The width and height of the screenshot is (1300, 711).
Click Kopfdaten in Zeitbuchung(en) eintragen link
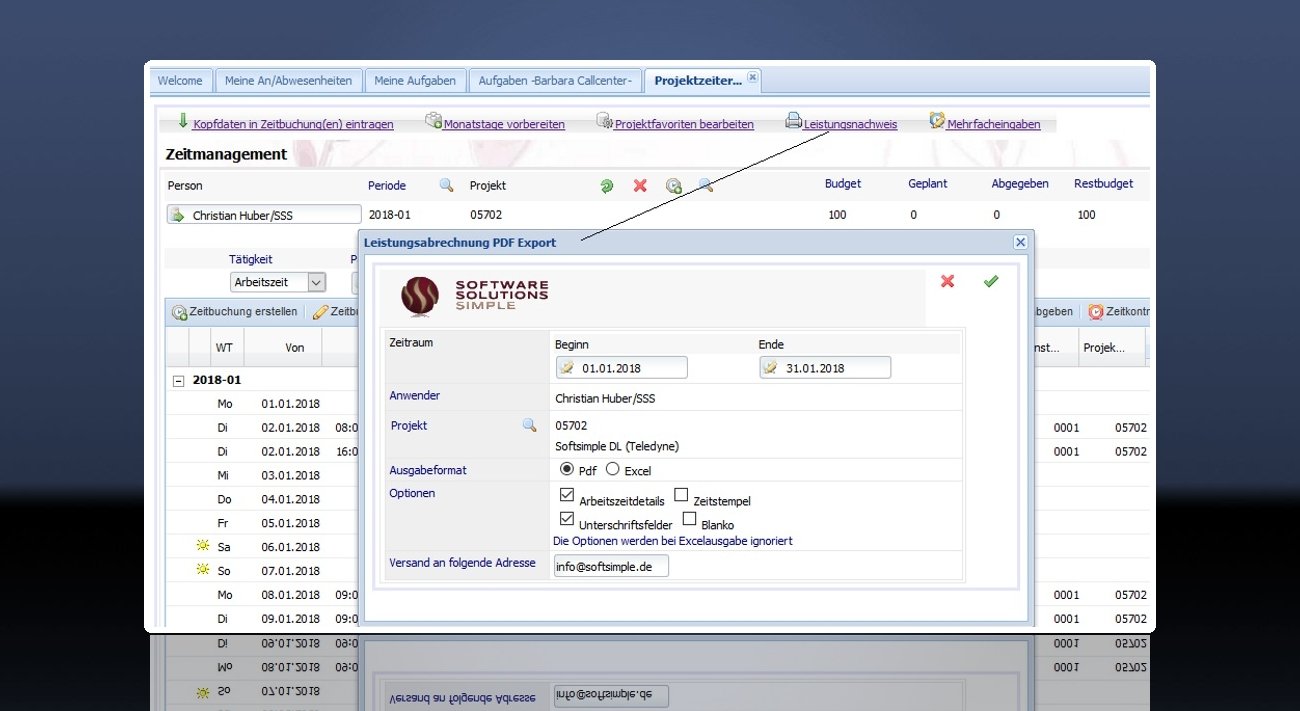(x=293, y=125)
